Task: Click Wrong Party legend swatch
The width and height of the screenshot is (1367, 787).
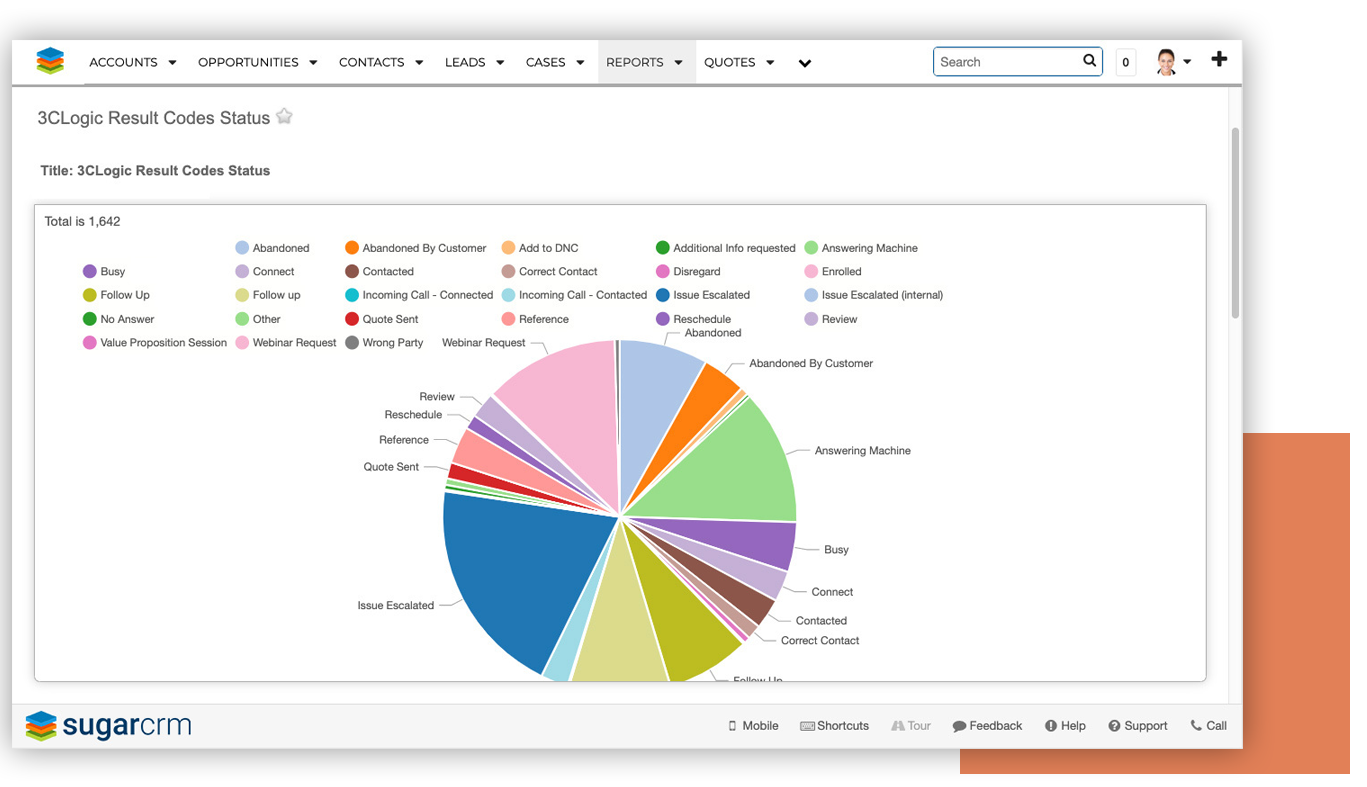Action: [x=352, y=343]
